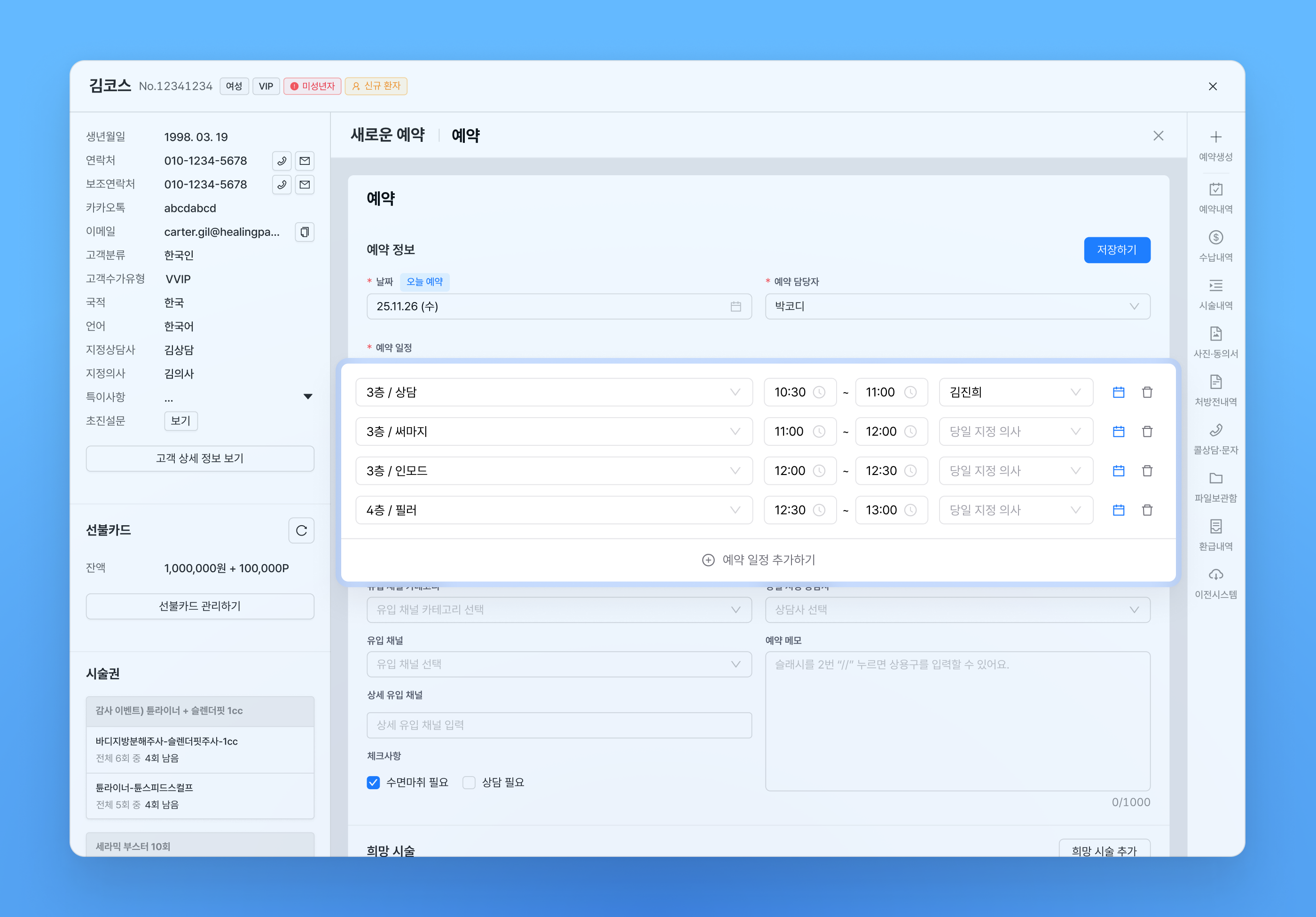The image size is (1316, 917).
Task: Click the 12:00 start time in 인모드 row
Action: (799, 471)
